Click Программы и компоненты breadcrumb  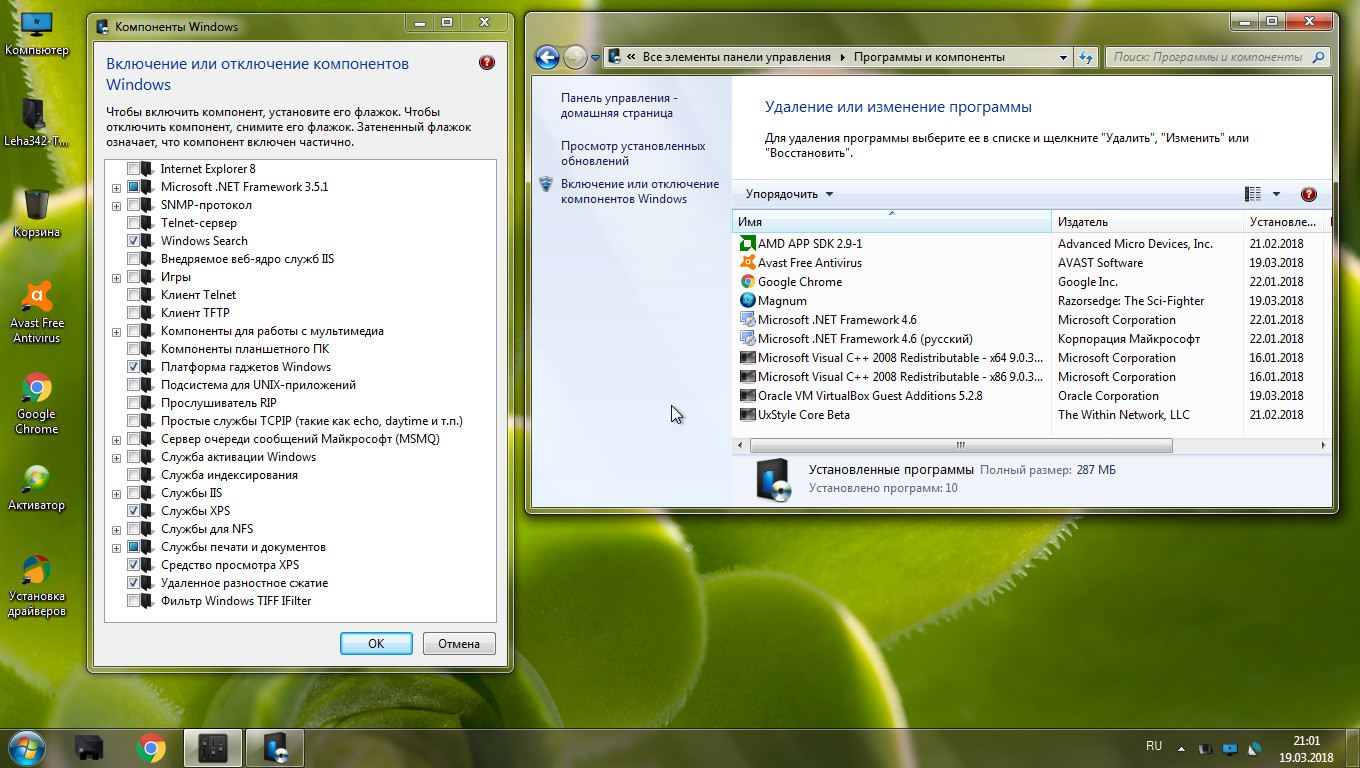pos(929,57)
